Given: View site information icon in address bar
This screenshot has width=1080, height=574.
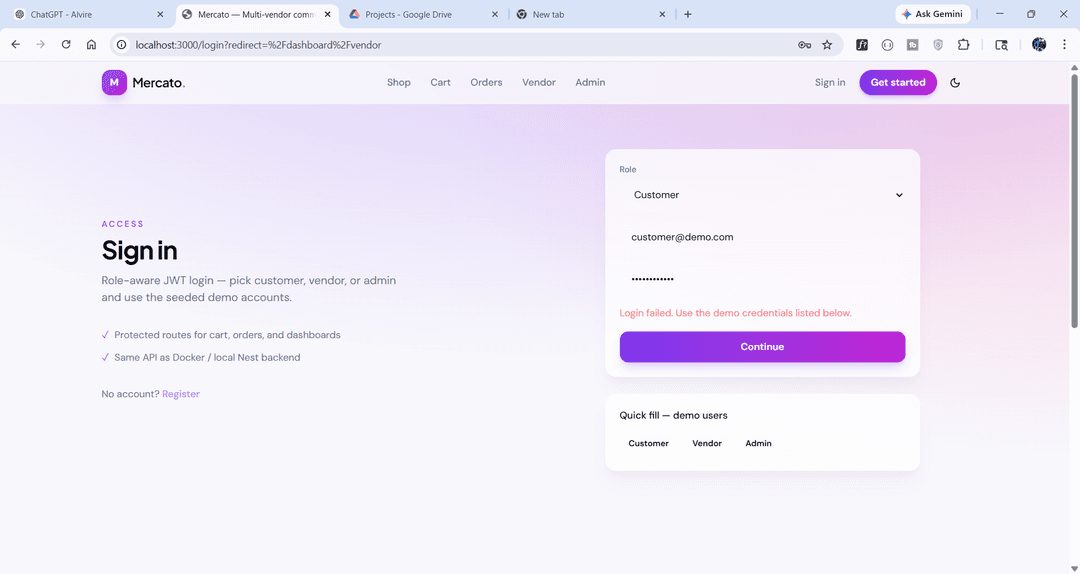Looking at the screenshot, I should (122, 45).
